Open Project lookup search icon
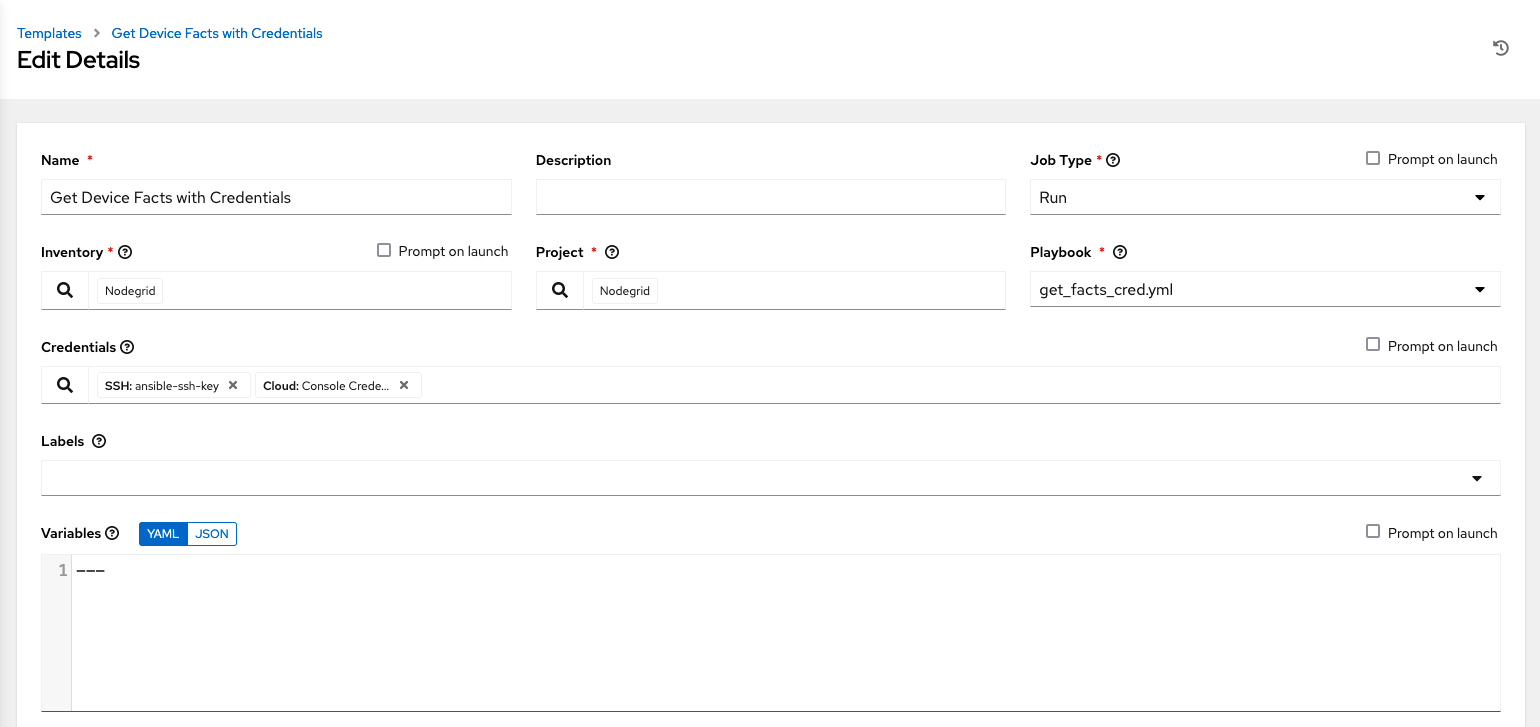 coord(560,290)
